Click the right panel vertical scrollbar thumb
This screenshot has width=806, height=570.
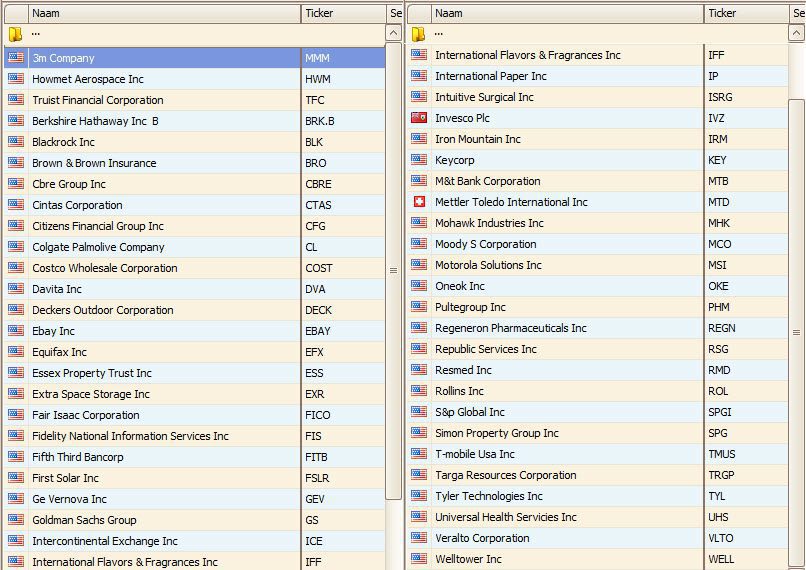(797, 330)
